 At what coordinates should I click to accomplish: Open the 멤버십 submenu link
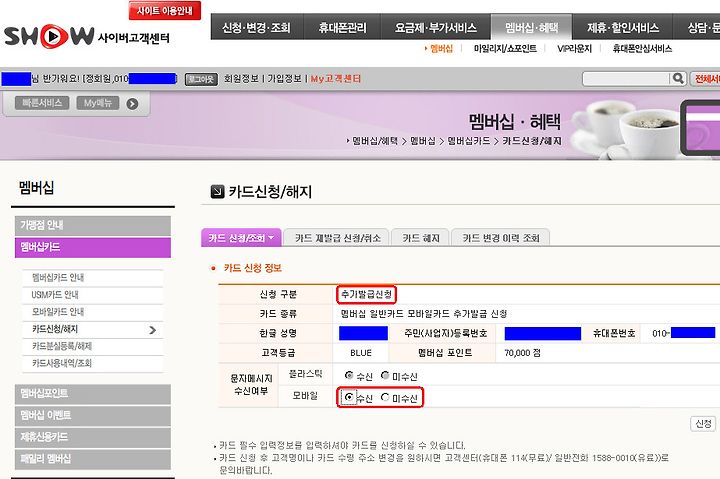[x=441, y=49]
